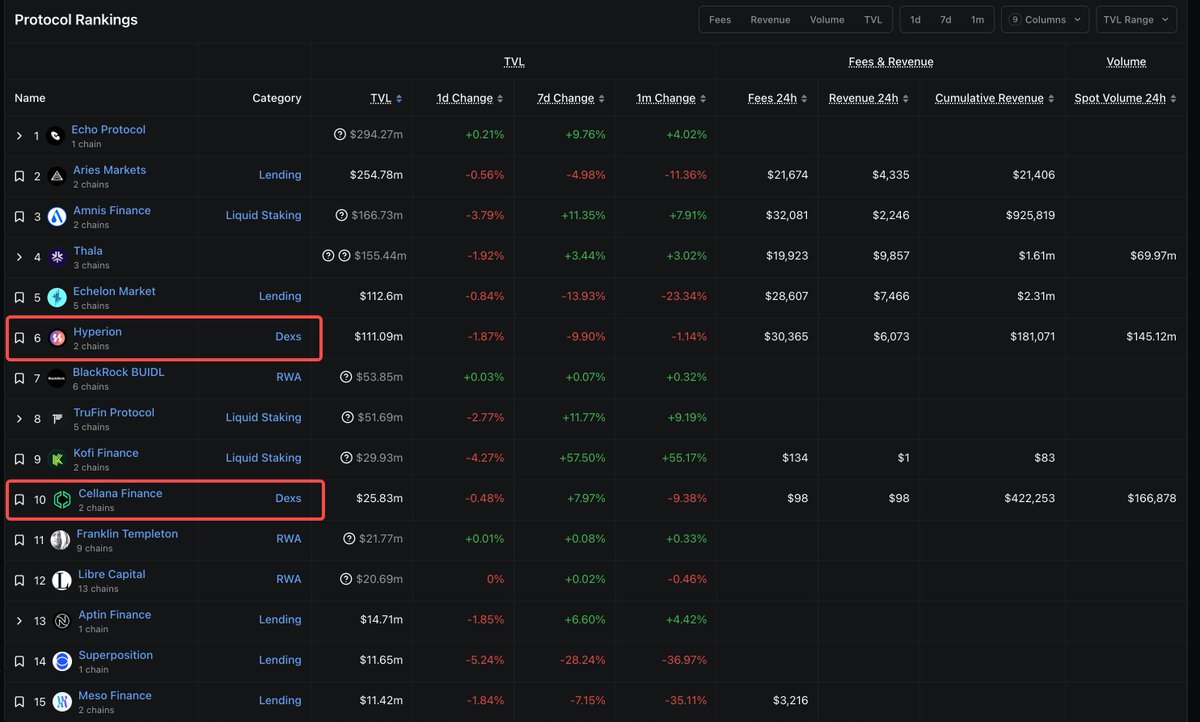Open Hyperion protocol link
The image size is (1200, 722).
point(97,331)
